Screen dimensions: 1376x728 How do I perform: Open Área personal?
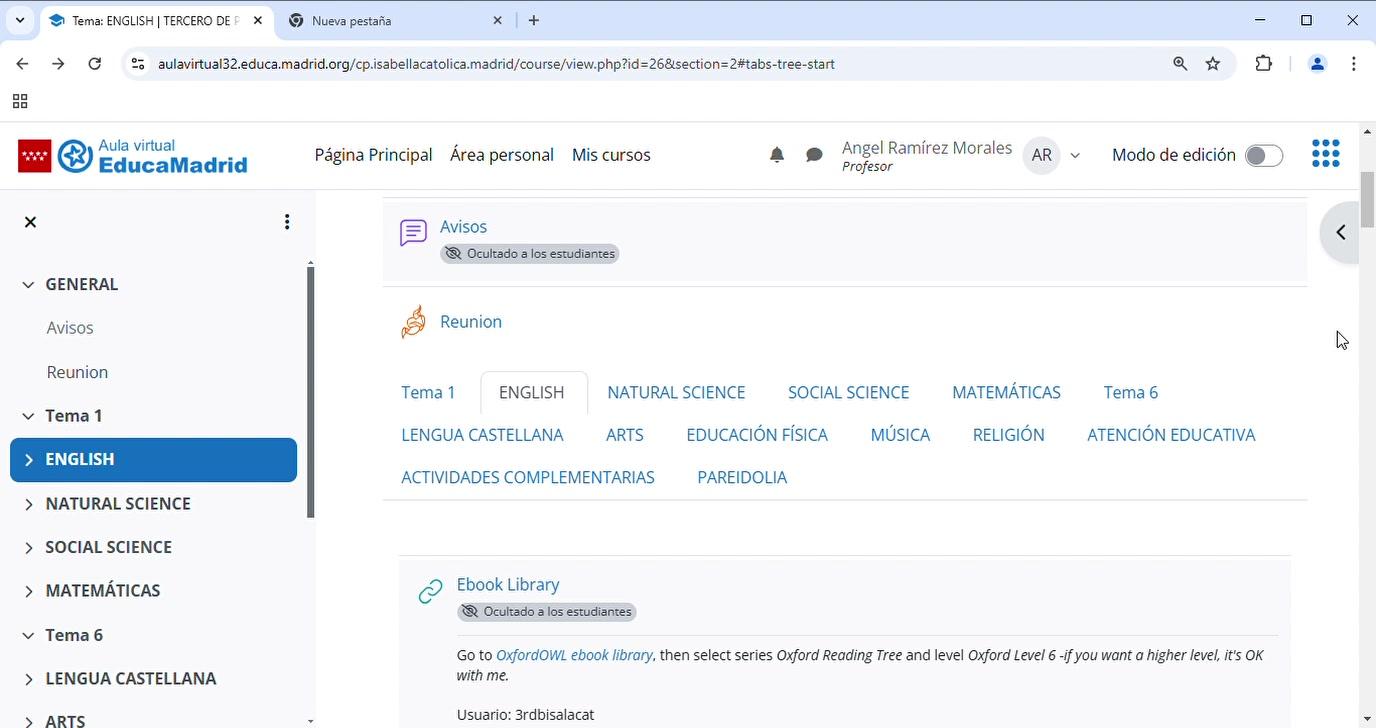click(502, 155)
